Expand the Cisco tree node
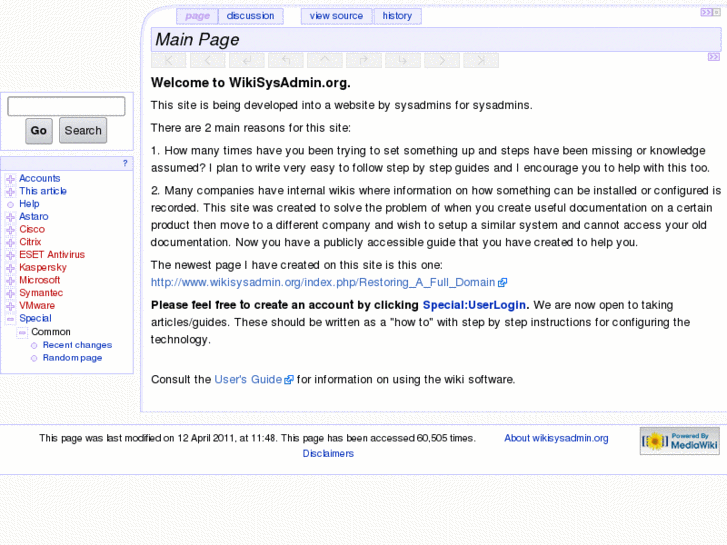Image resolution: width=727 pixels, height=545 pixels. tap(10, 230)
